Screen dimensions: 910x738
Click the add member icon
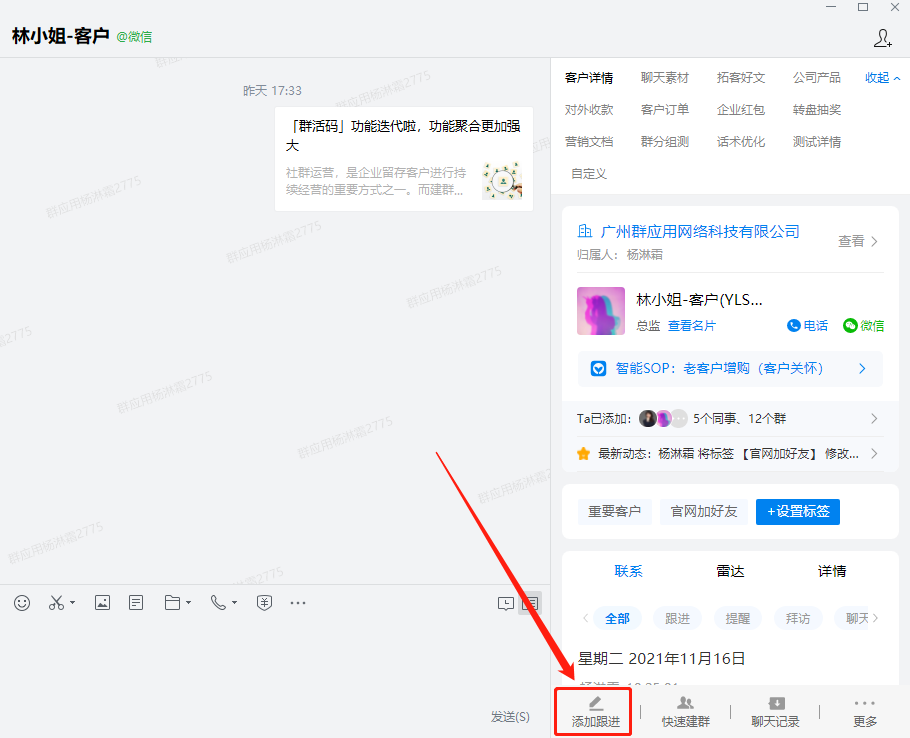[882, 38]
